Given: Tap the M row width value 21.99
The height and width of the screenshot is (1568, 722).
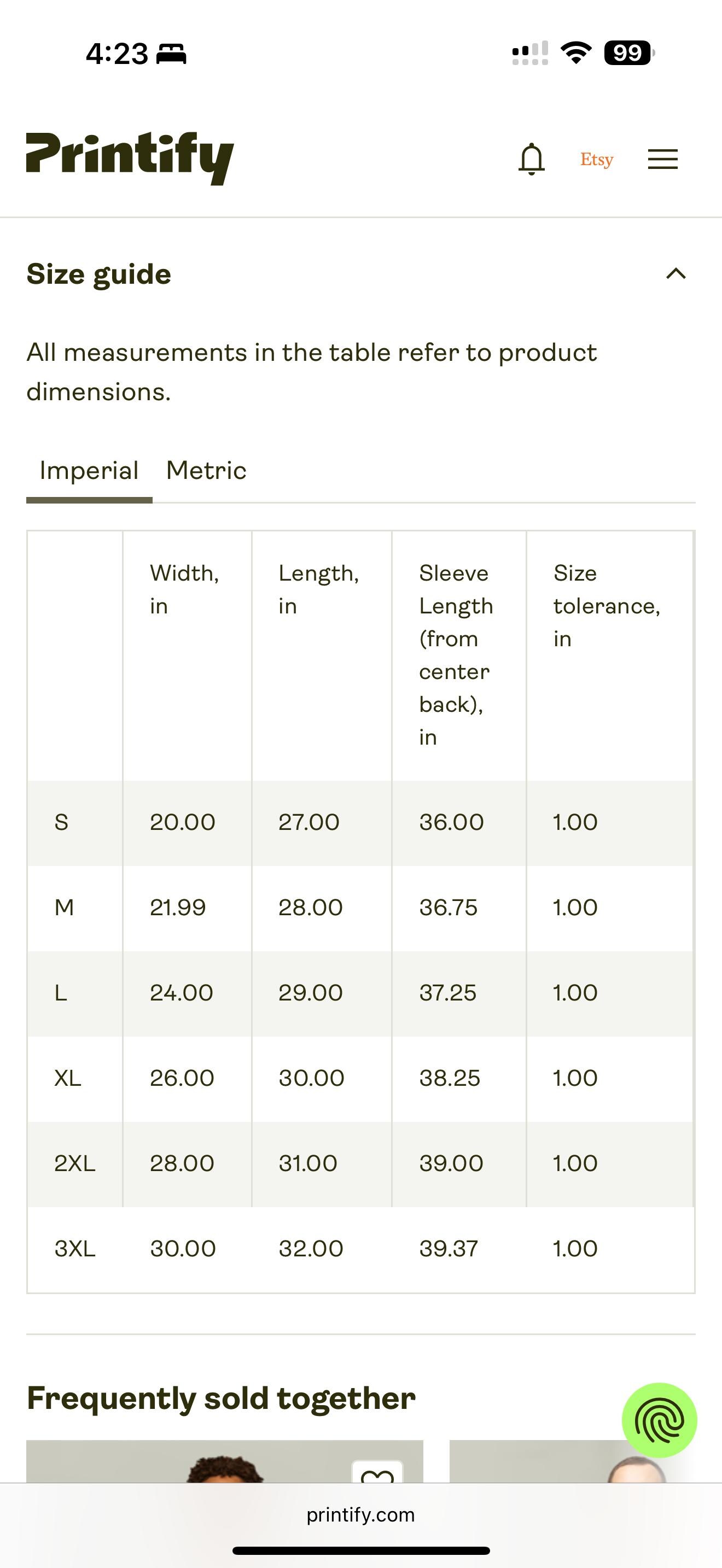Looking at the screenshot, I should pos(178,908).
